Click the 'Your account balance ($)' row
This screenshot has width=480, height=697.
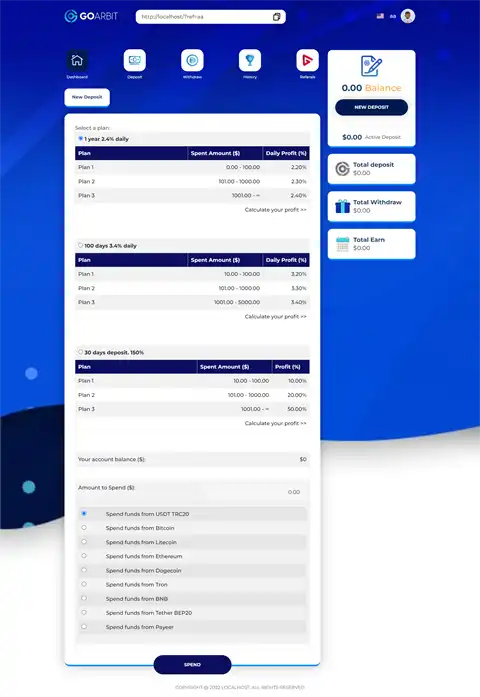[192, 459]
